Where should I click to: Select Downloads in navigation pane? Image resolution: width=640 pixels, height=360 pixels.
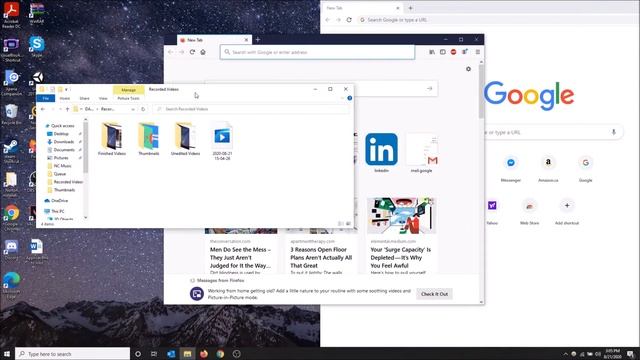[x=64, y=142]
